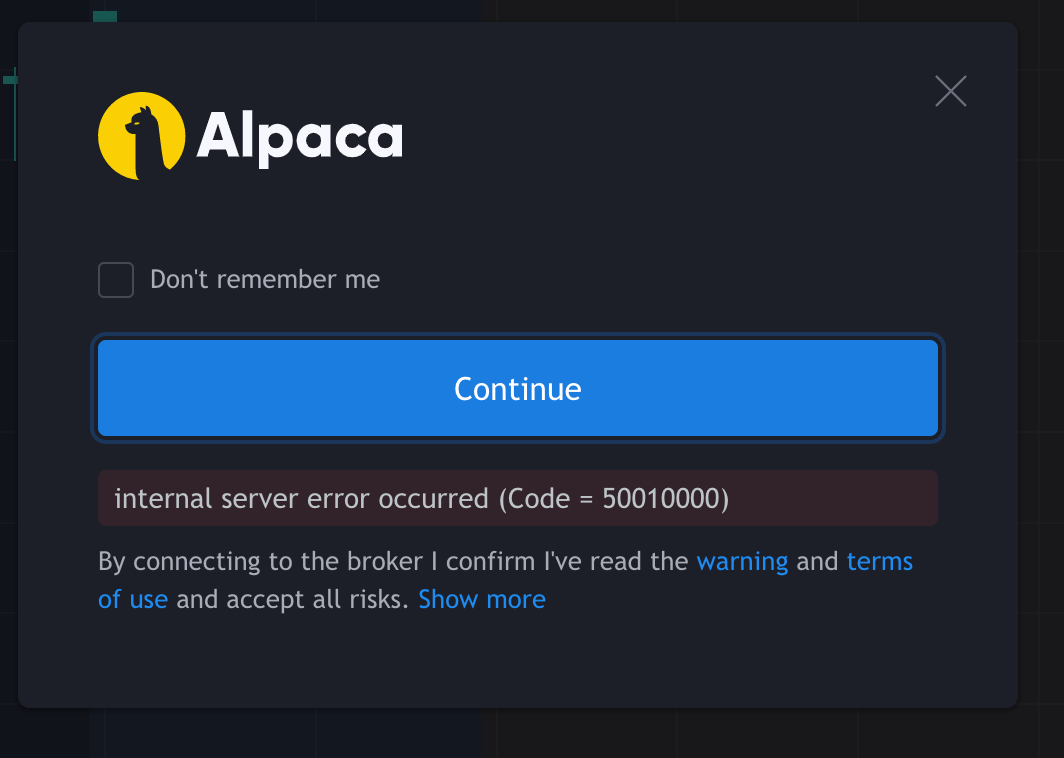Click the internal server error message box
Screen dimensions: 1064x758
(x=518, y=498)
